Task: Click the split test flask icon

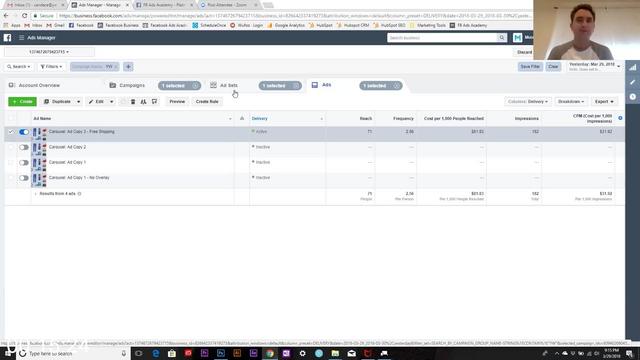Action: [x=143, y=102]
